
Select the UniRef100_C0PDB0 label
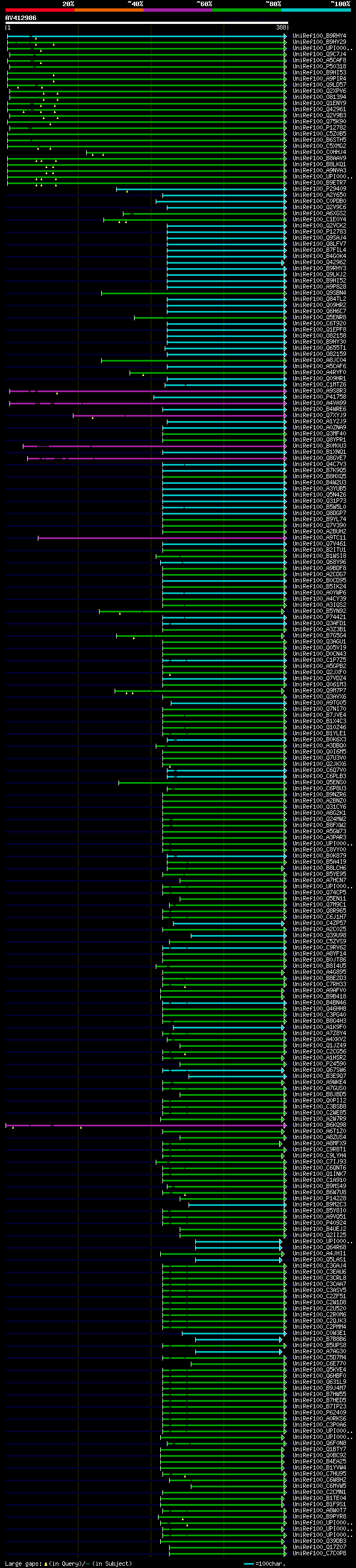pyautogui.click(x=319, y=201)
